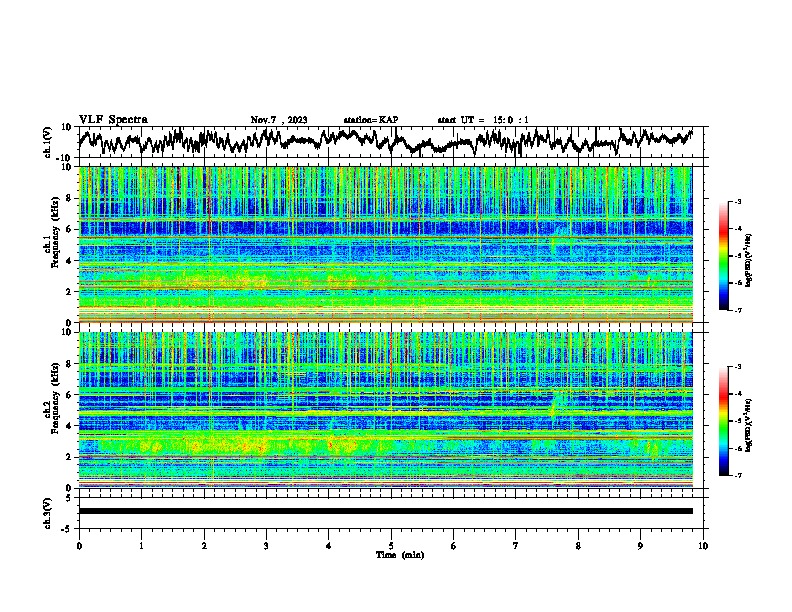Viewport: 792px width, 612px height.
Task: Click the "5" tick on ch.3(V) axis
Action: coord(70,498)
